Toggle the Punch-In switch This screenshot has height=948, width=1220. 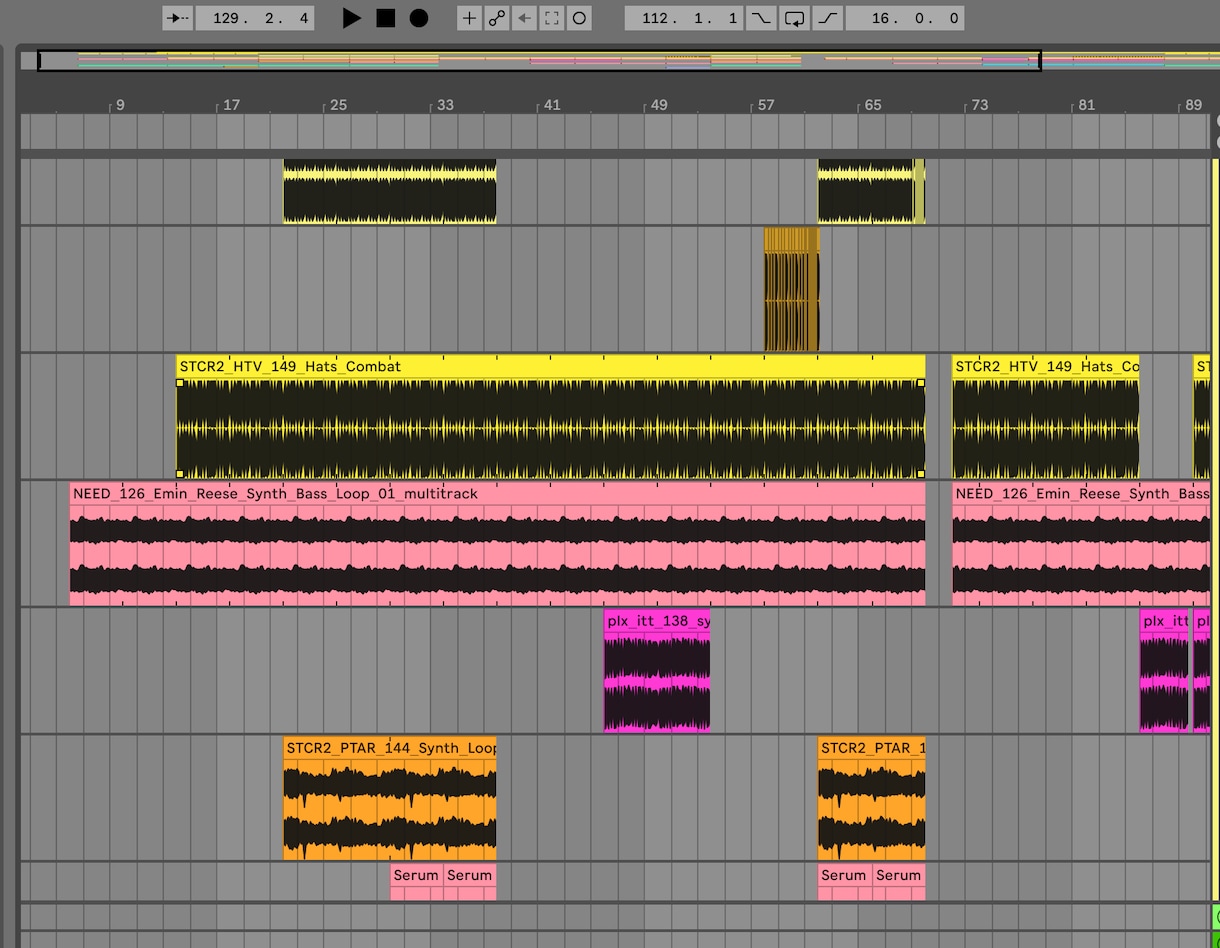click(761, 18)
